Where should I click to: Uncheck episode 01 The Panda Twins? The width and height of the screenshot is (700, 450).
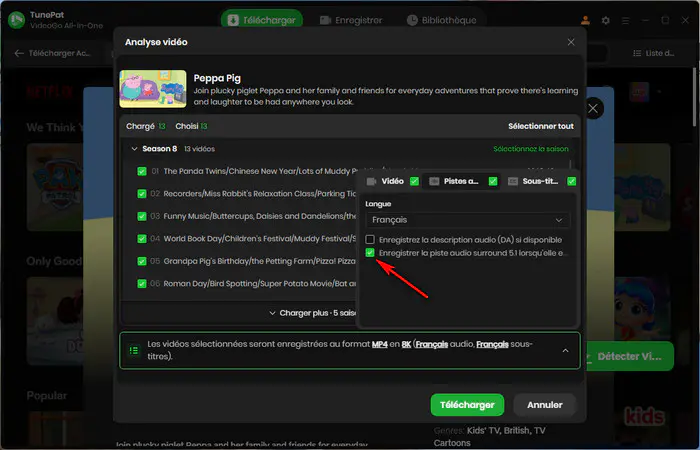coord(142,171)
